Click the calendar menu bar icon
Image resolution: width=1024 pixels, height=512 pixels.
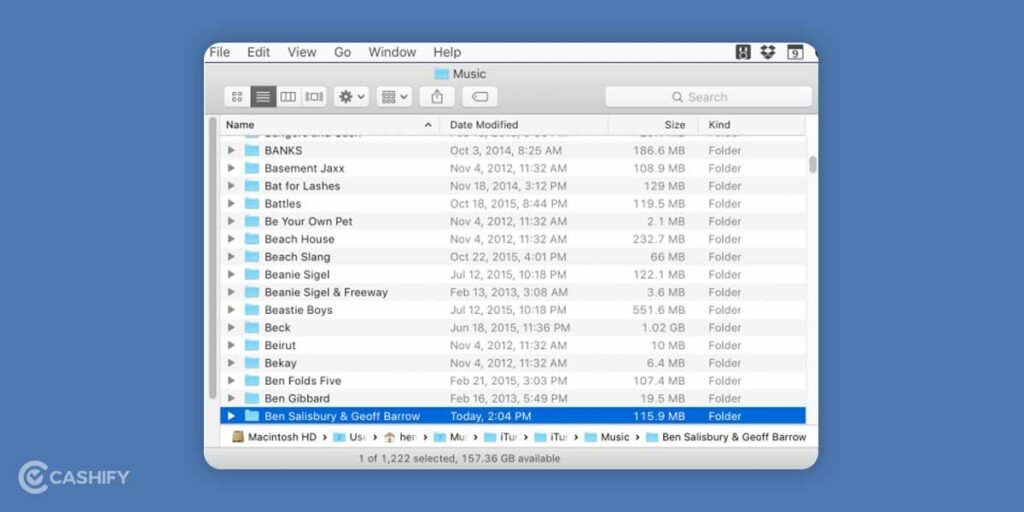pyautogui.click(x=795, y=52)
